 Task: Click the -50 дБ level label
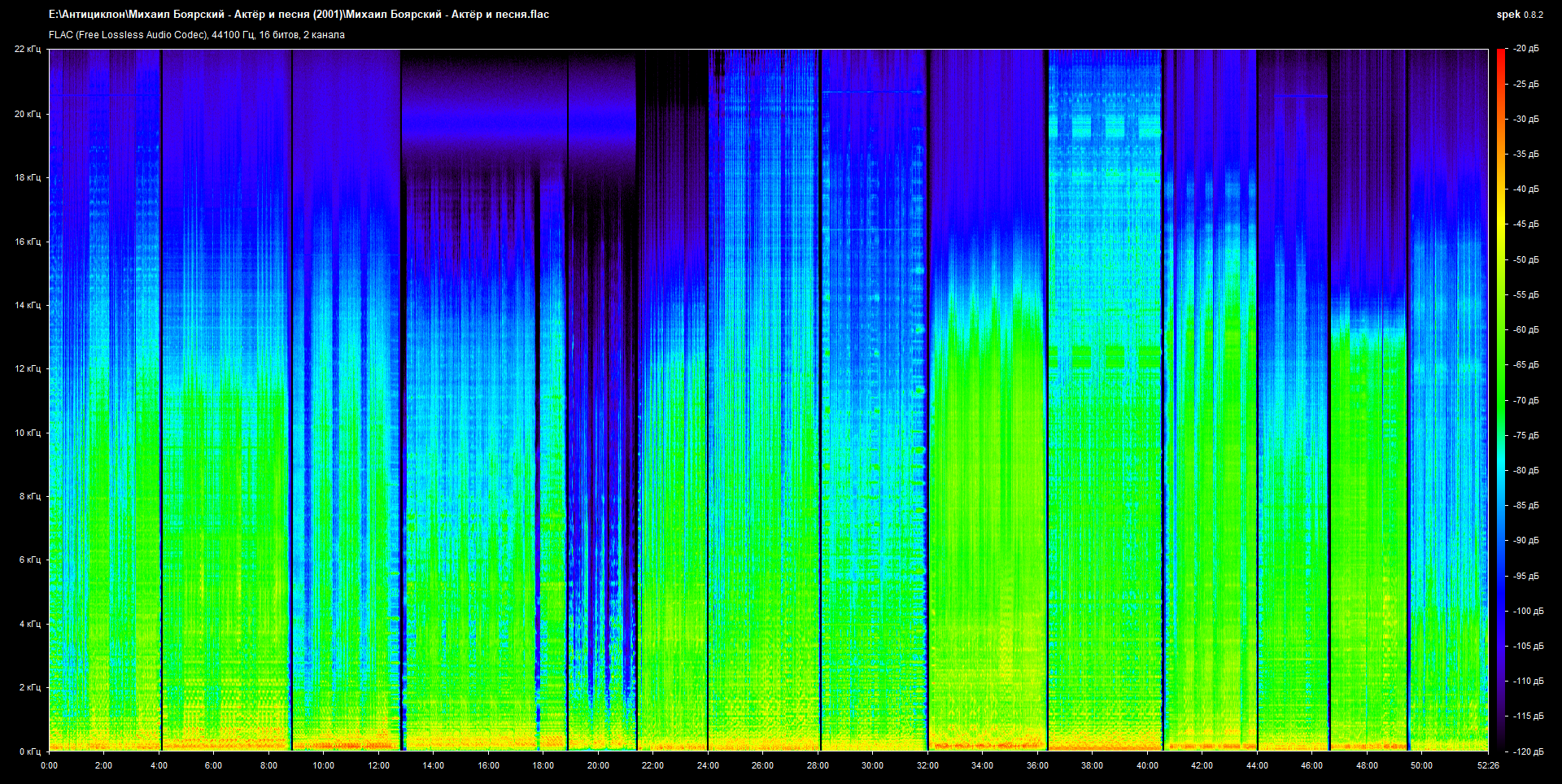coord(1526,259)
